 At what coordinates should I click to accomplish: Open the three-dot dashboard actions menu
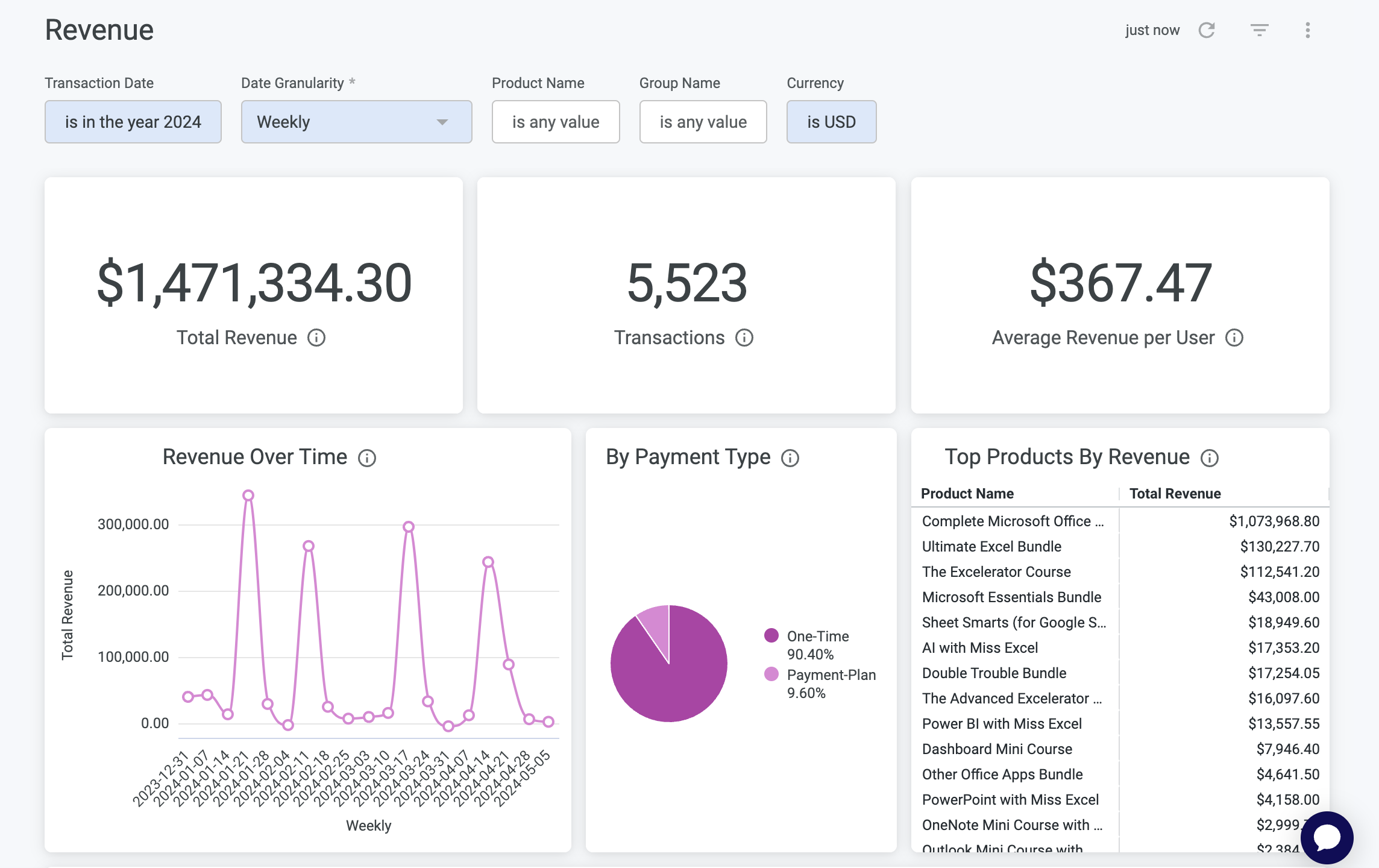pyautogui.click(x=1307, y=30)
